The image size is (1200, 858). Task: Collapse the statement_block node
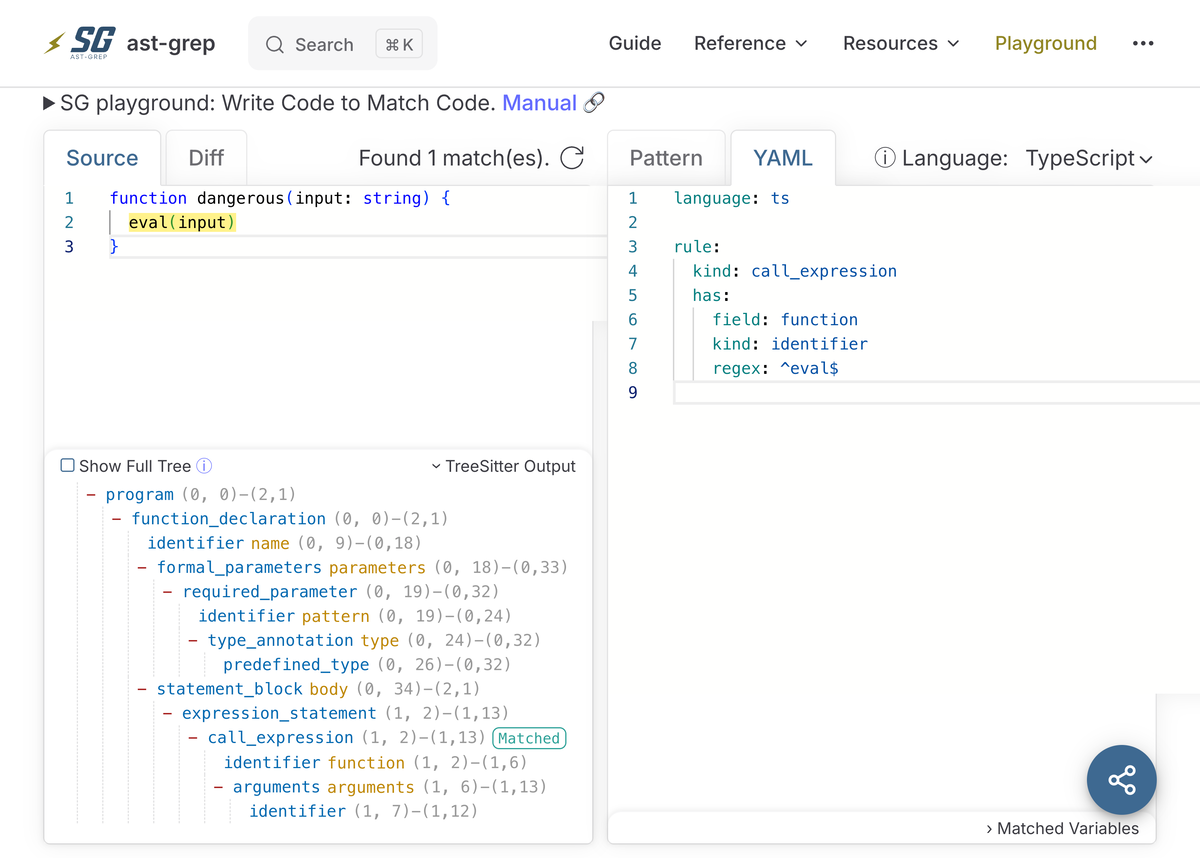tap(142, 689)
